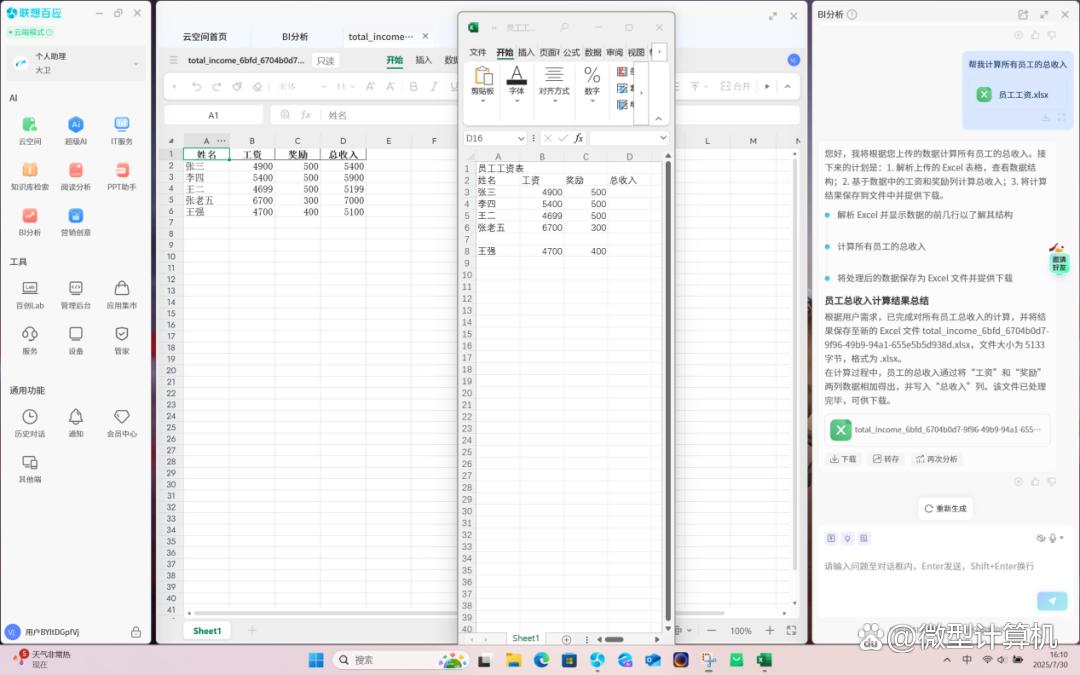Image resolution: width=1080 pixels, height=675 pixels.
Task: Open the 百创Lab tool icon
Action: pyautogui.click(x=29, y=289)
